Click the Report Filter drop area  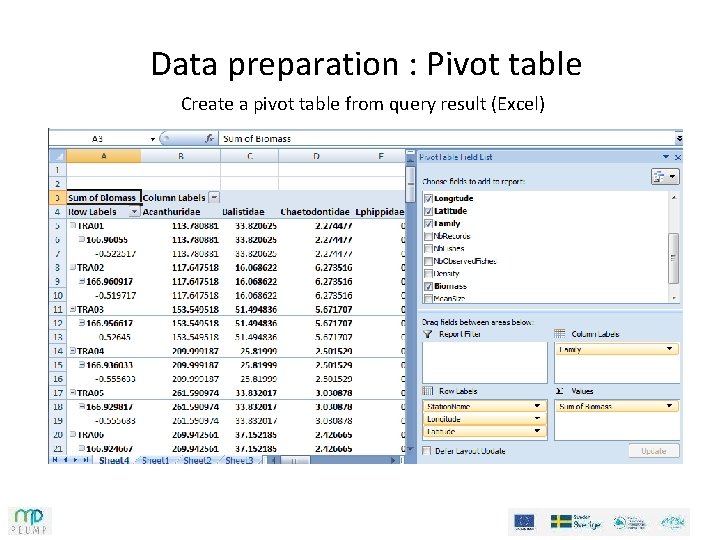485,362
